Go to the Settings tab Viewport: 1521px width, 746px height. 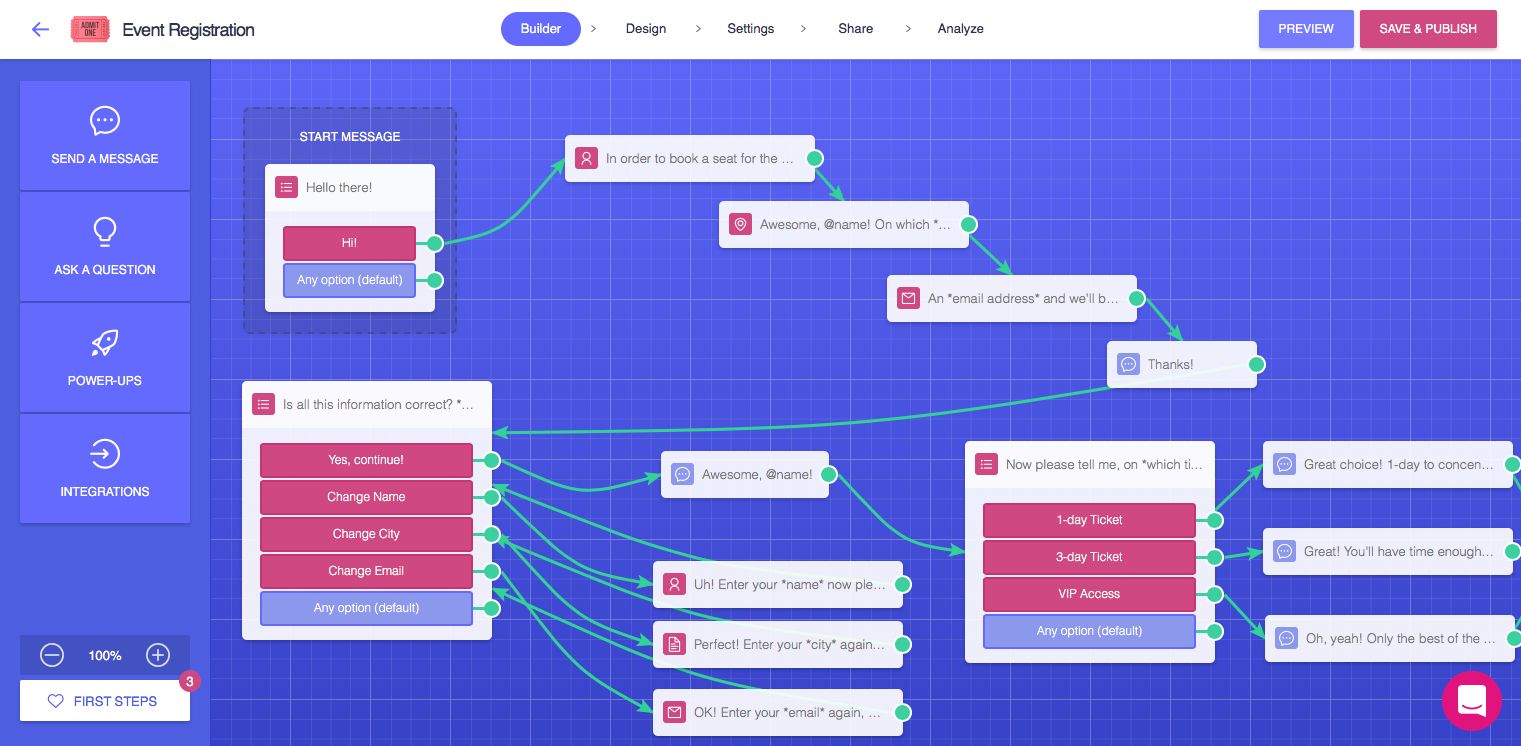[x=750, y=29]
